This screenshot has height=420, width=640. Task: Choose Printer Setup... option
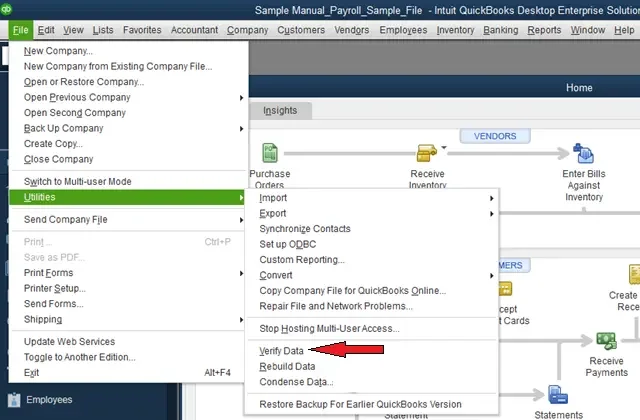coord(128,289)
